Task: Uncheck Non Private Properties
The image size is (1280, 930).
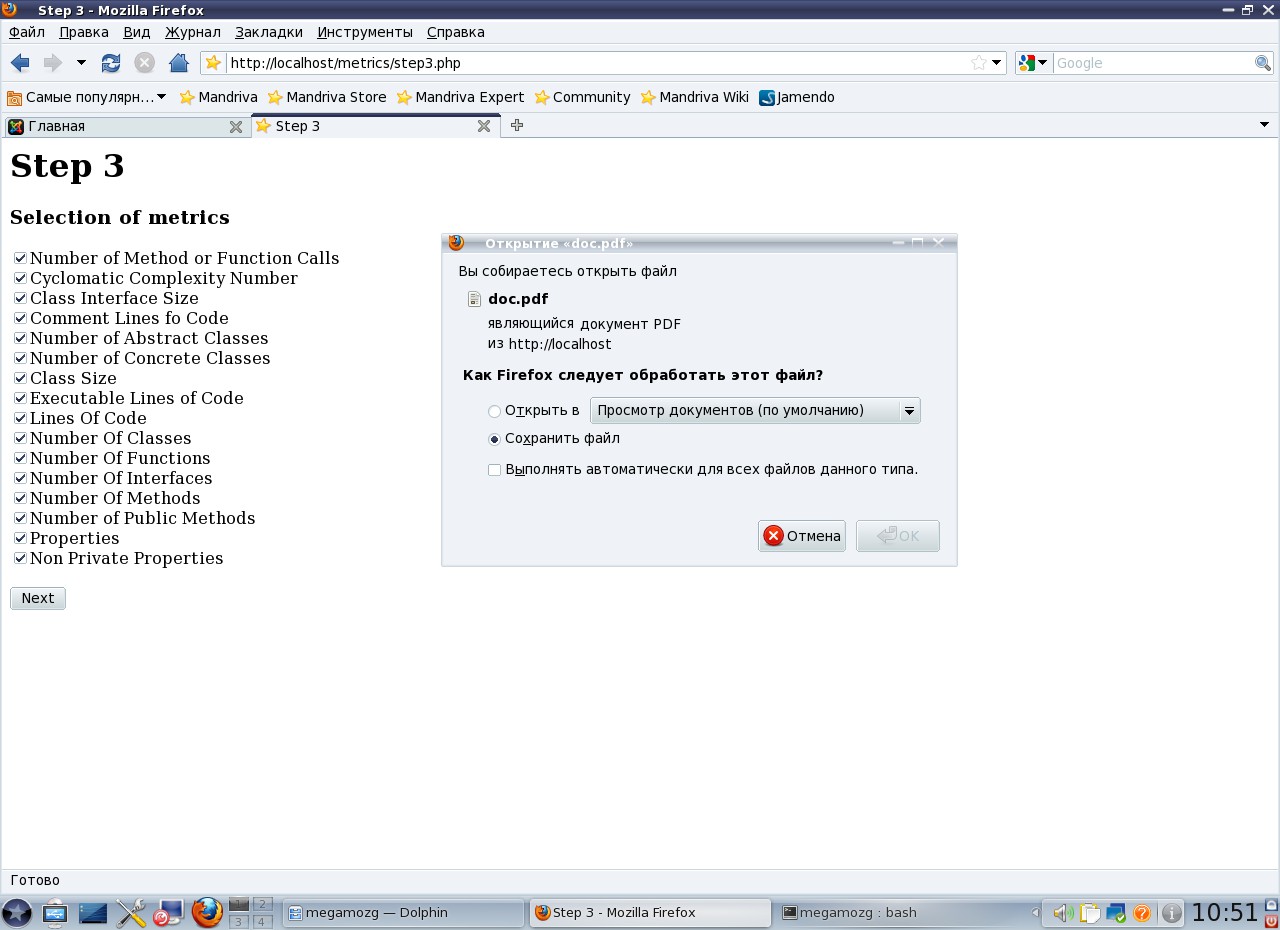Action: pyautogui.click(x=20, y=558)
